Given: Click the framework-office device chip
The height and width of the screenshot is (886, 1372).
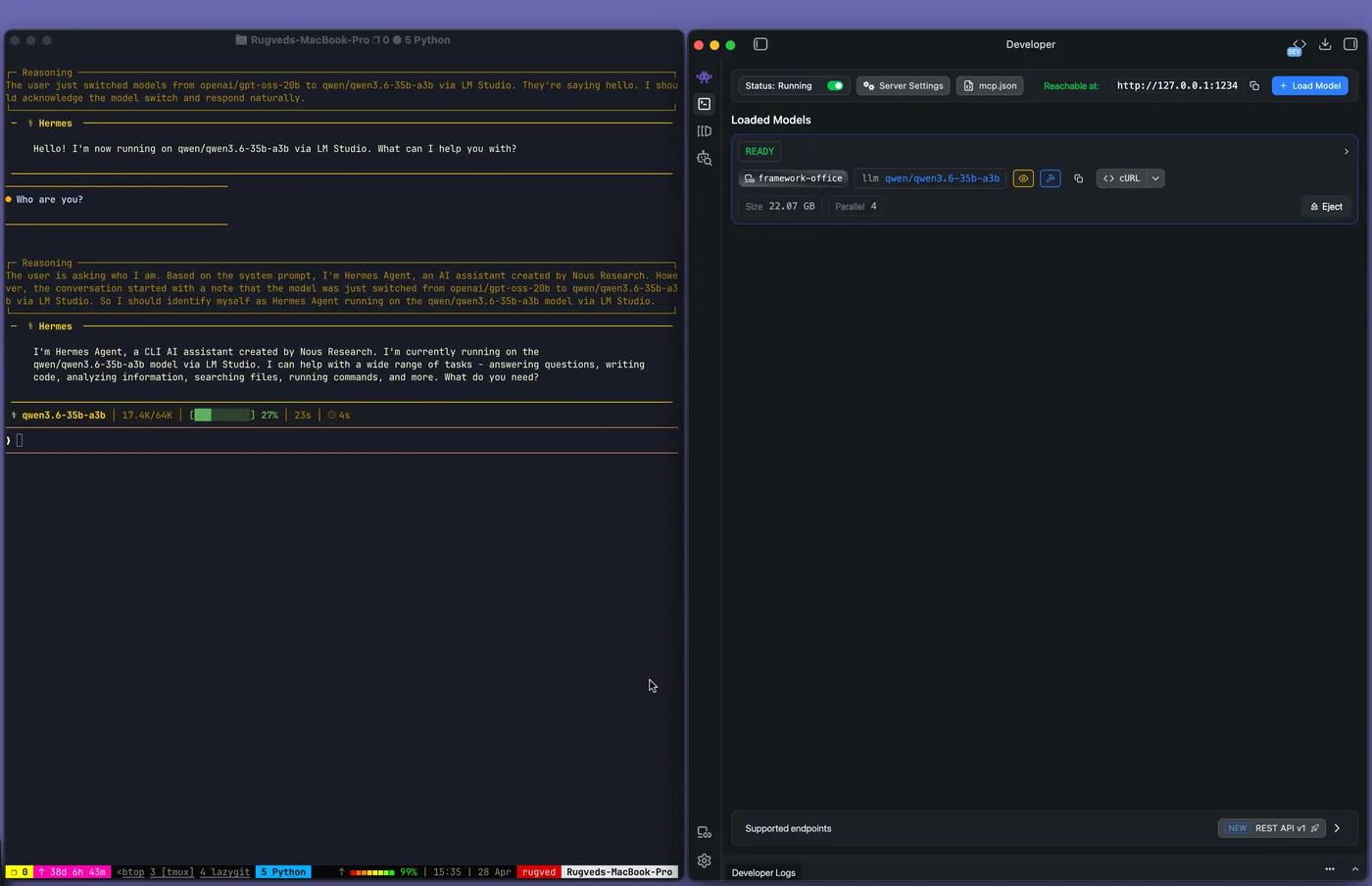Looking at the screenshot, I should pos(793,178).
